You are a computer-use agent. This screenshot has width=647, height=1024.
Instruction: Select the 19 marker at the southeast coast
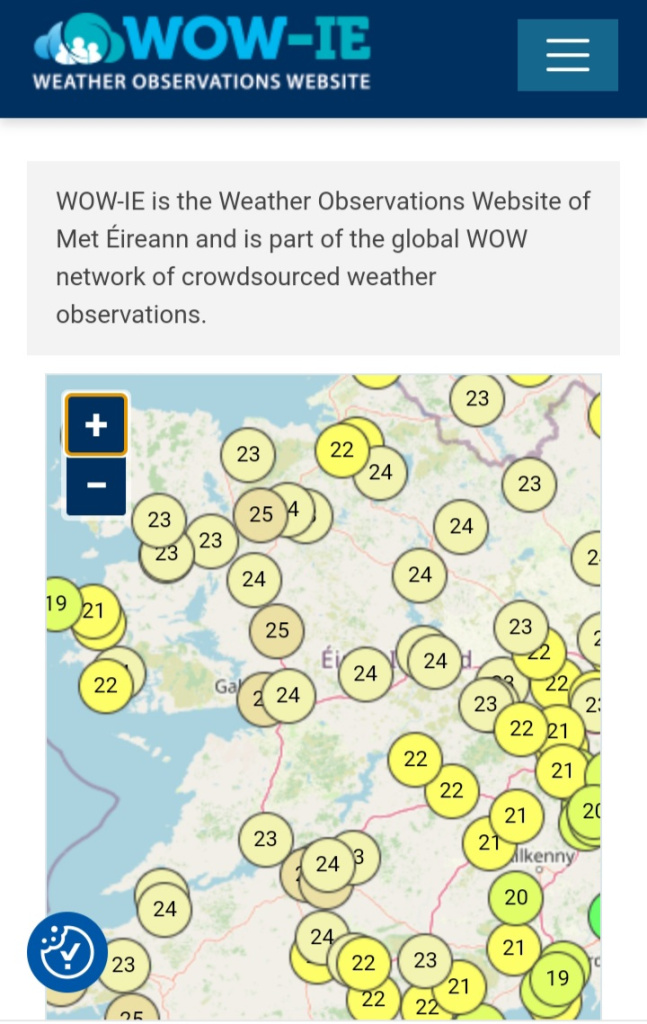point(557,978)
